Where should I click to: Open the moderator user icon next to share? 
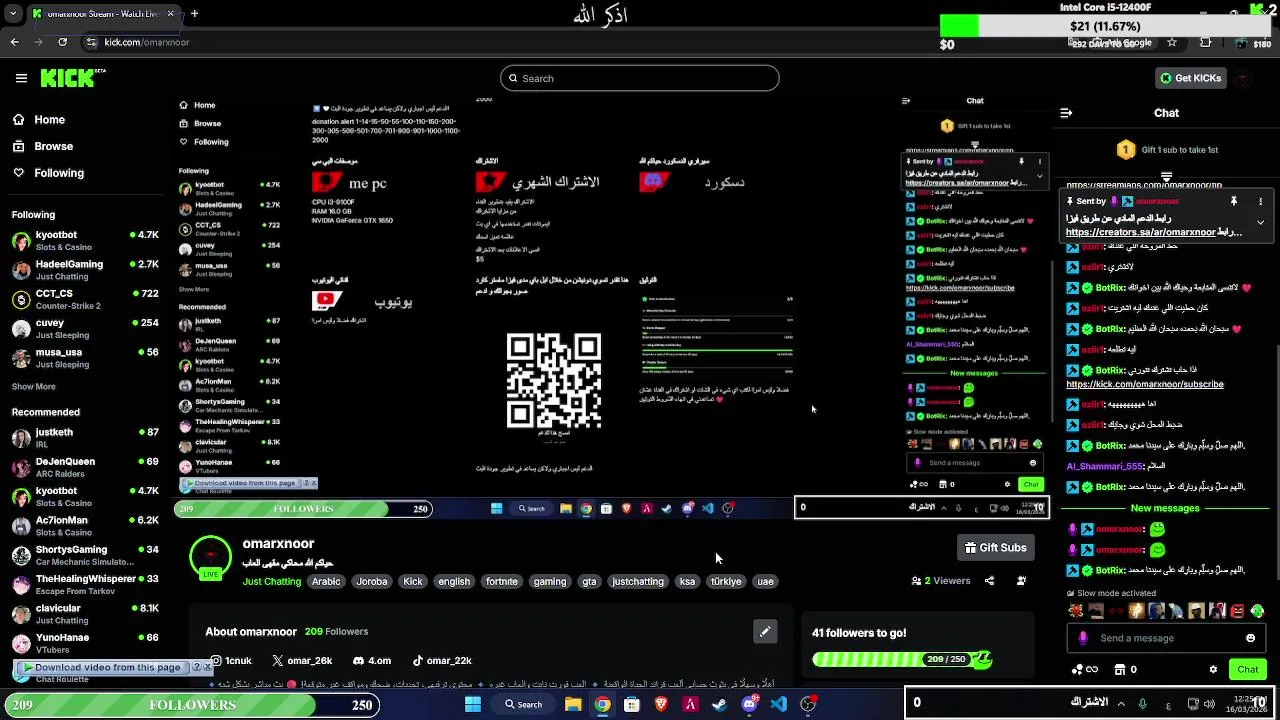(1021, 581)
